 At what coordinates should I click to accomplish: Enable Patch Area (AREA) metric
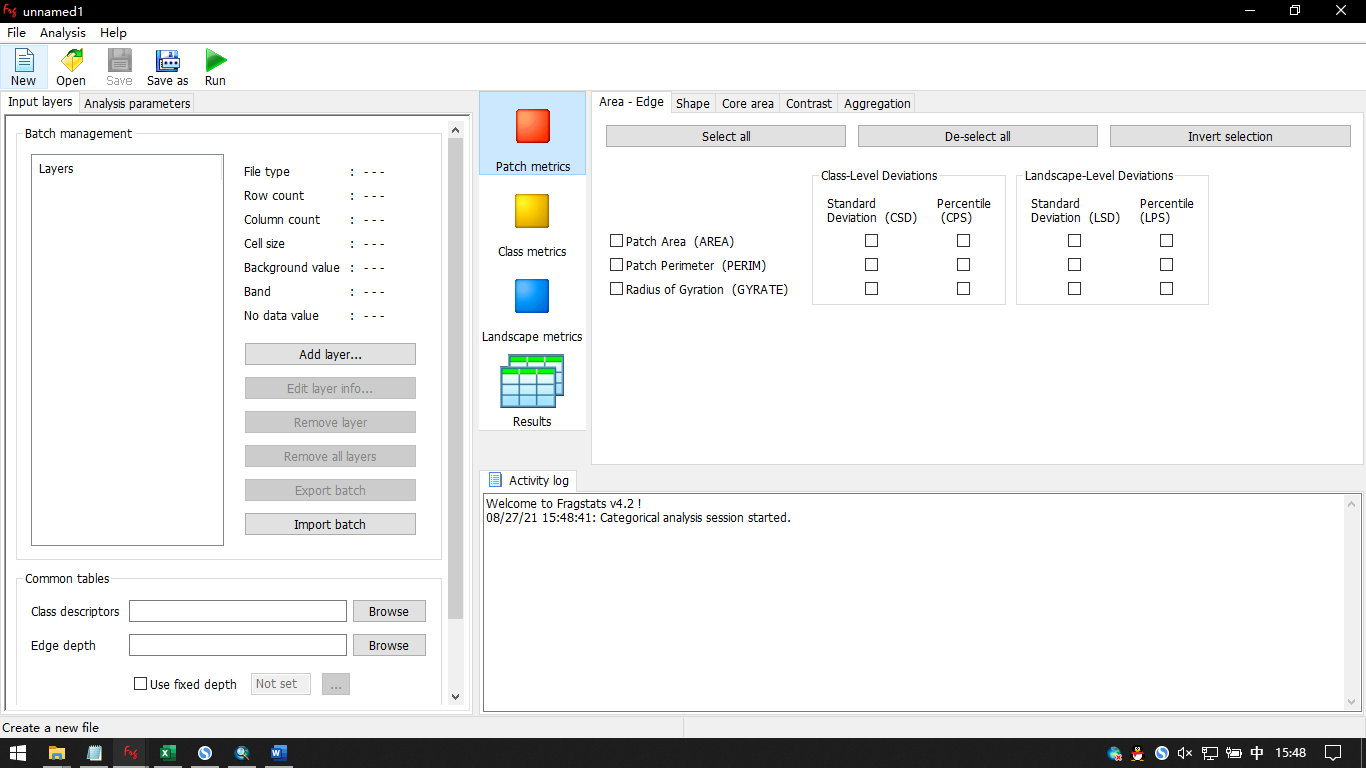(x=616, y=241)
